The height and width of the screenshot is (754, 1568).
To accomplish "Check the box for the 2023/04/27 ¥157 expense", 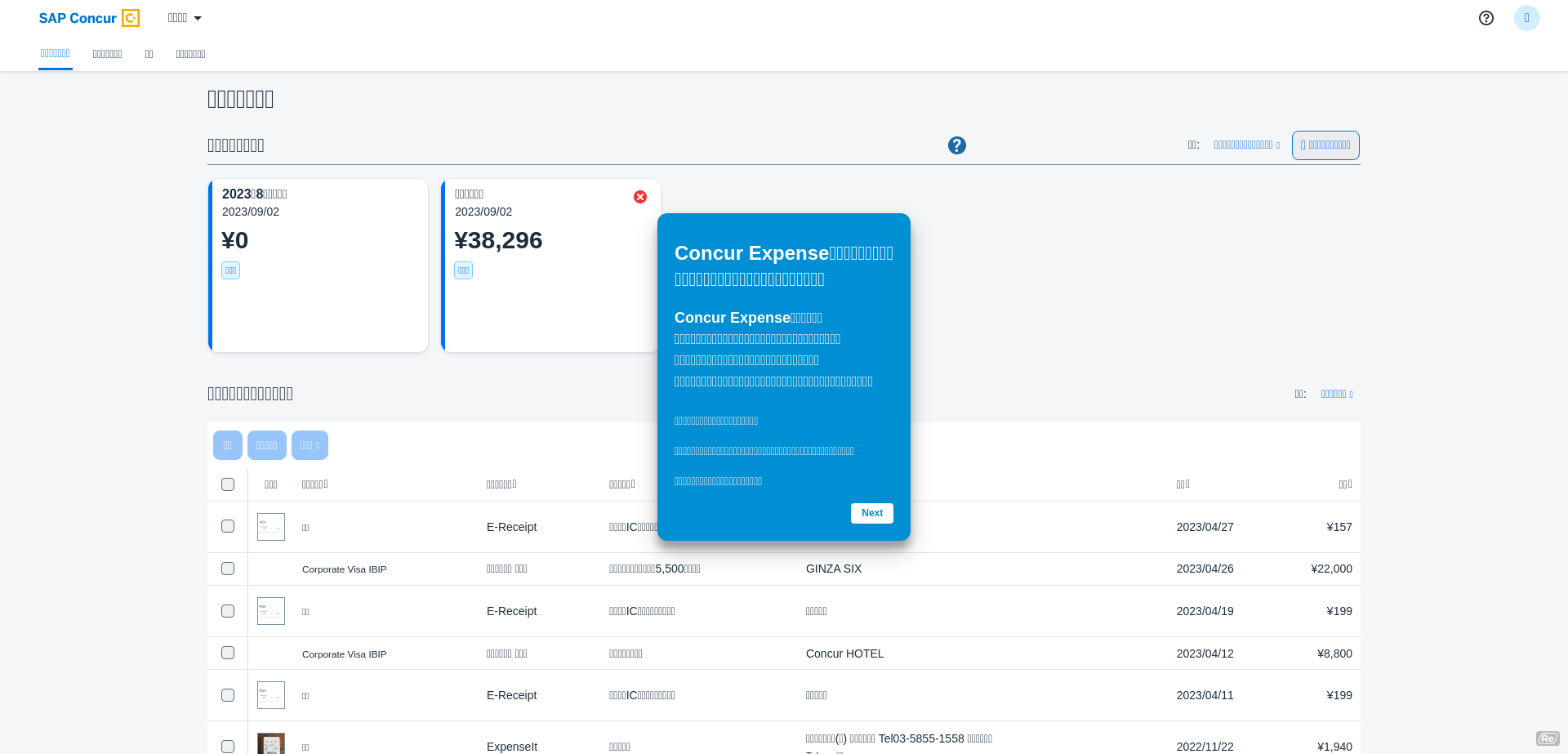I will 228,526.
